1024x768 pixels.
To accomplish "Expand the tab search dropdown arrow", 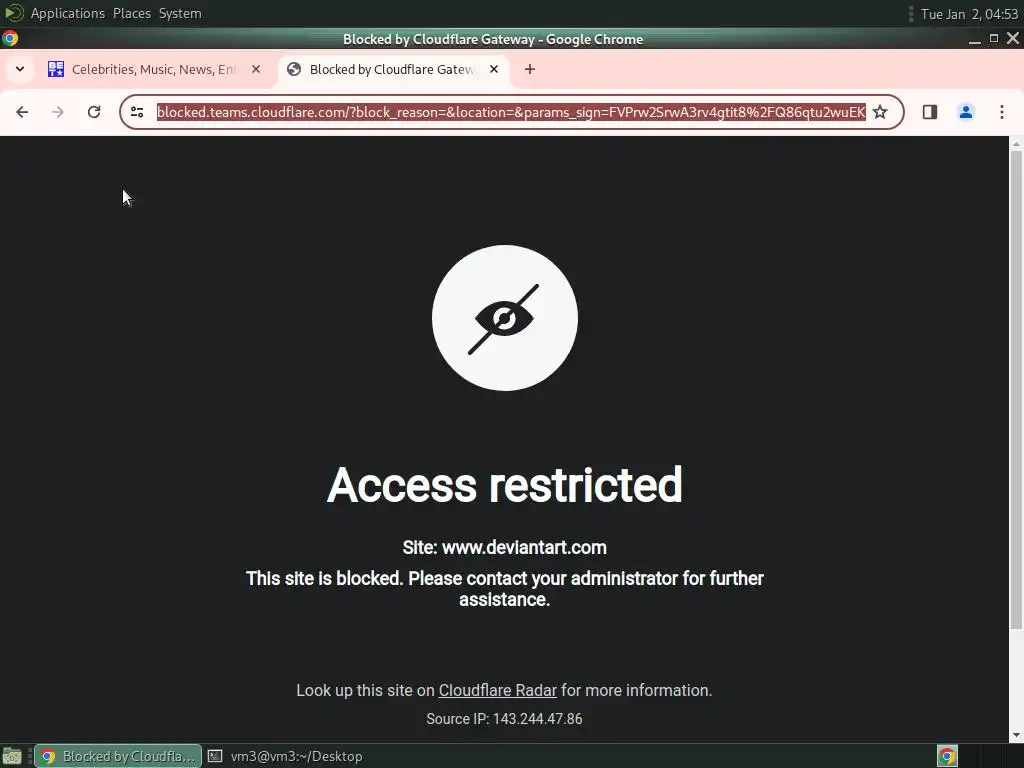I will pos(20,69).
